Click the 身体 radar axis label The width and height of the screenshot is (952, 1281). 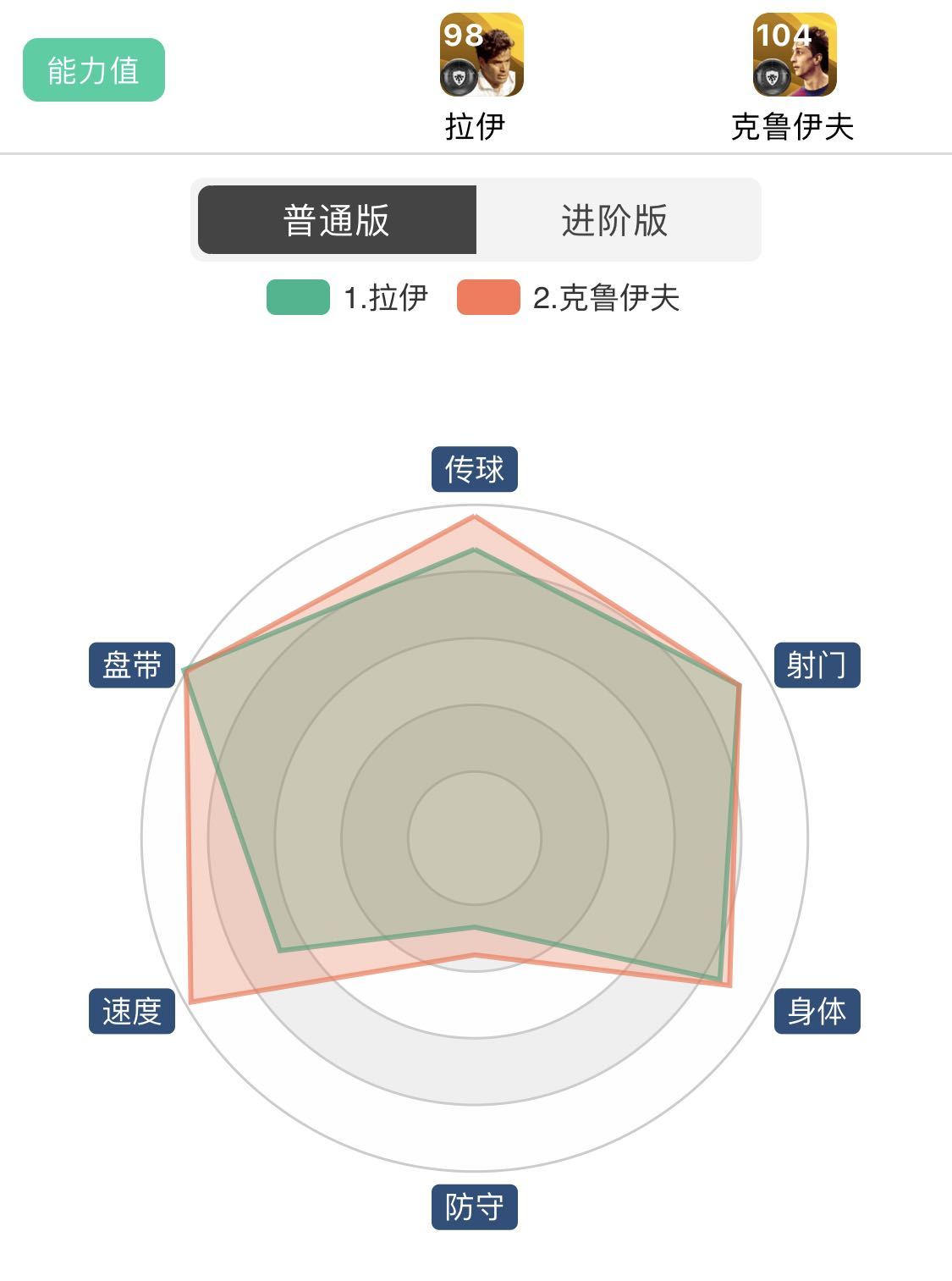(817, 1011)
